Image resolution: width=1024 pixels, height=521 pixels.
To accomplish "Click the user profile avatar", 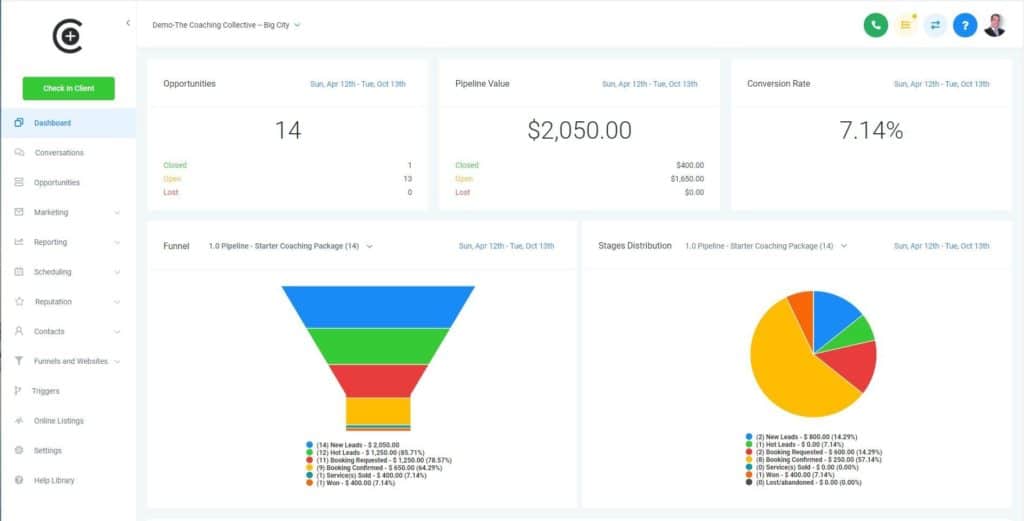I will (x=994, y=25).
